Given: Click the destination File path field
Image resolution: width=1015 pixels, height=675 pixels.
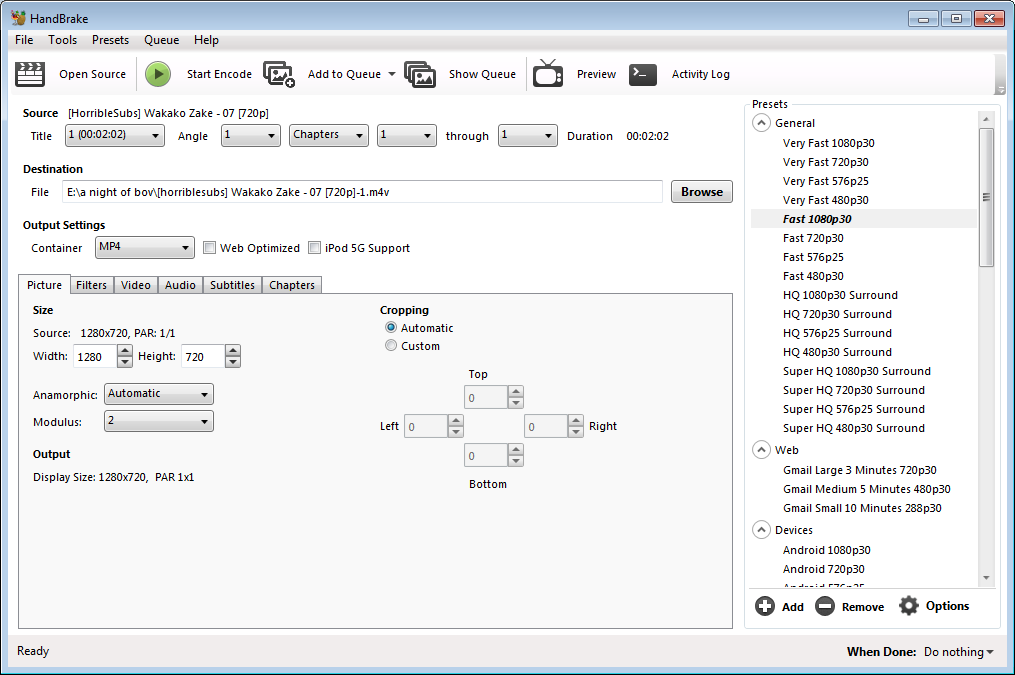Looking at the screenshot, I should click(362, 192).
